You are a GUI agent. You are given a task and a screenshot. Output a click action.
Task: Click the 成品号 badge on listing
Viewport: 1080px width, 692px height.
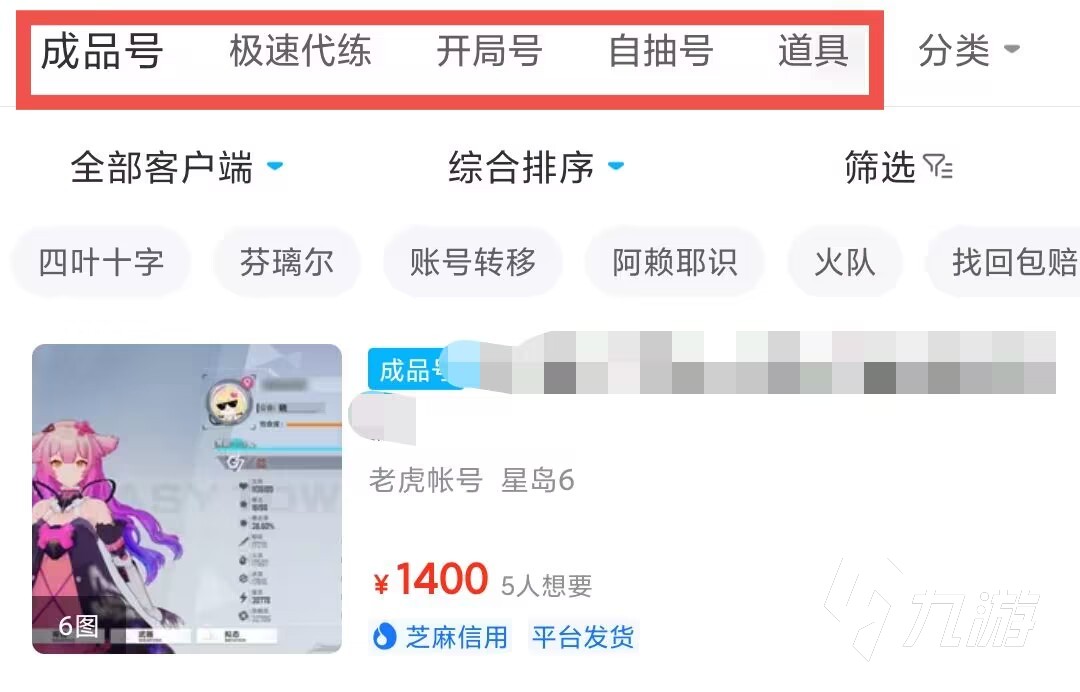click(x=410, y=370)
